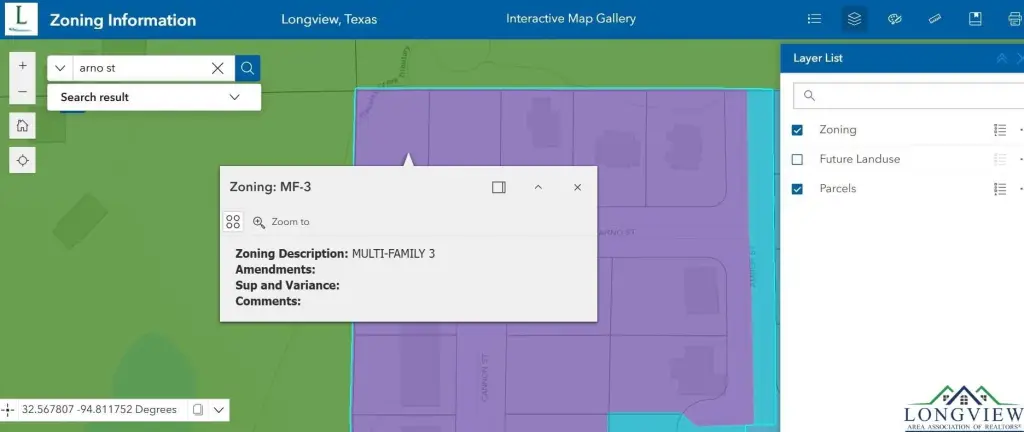Zoom in on the map

[x=23, y=65]
